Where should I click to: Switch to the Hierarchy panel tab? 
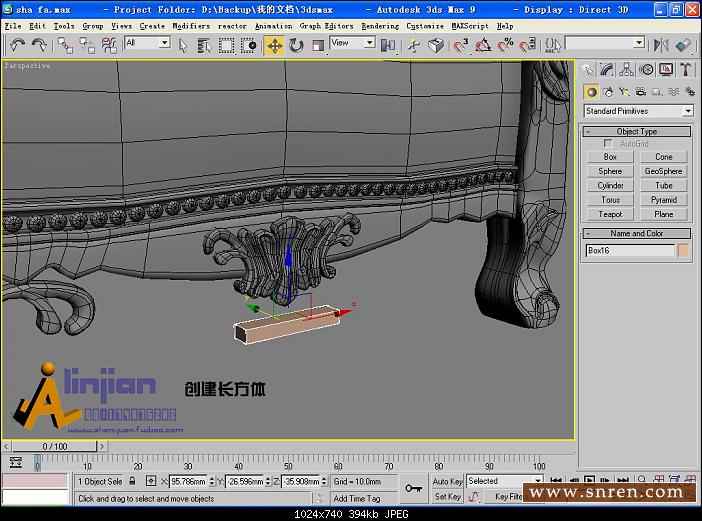pyautogui.click(x=627, y=69)
